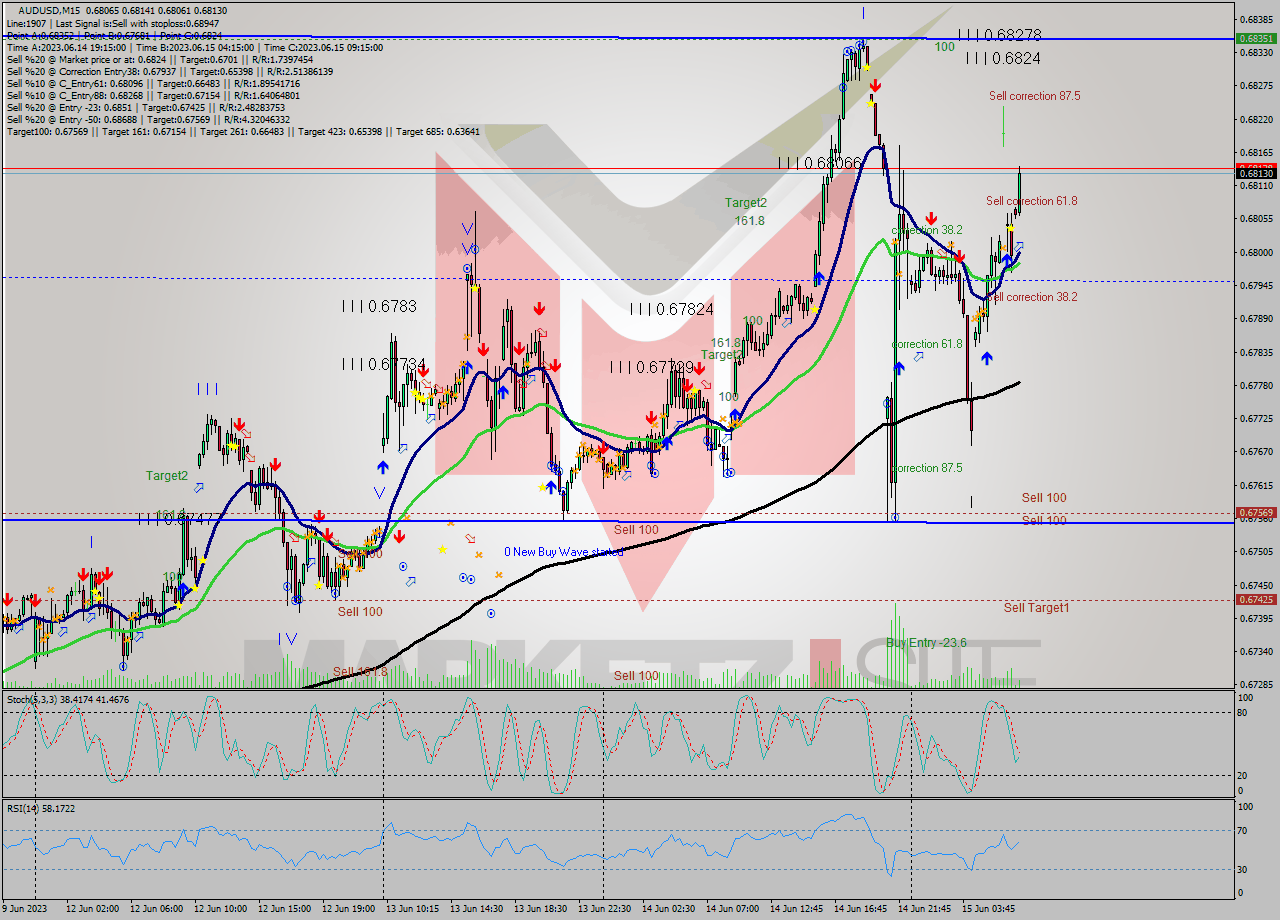The width and height of the screenshot is (1280, 920).
Task: Click the 0.68000 value on price axis
Action: pos(1256,252)
